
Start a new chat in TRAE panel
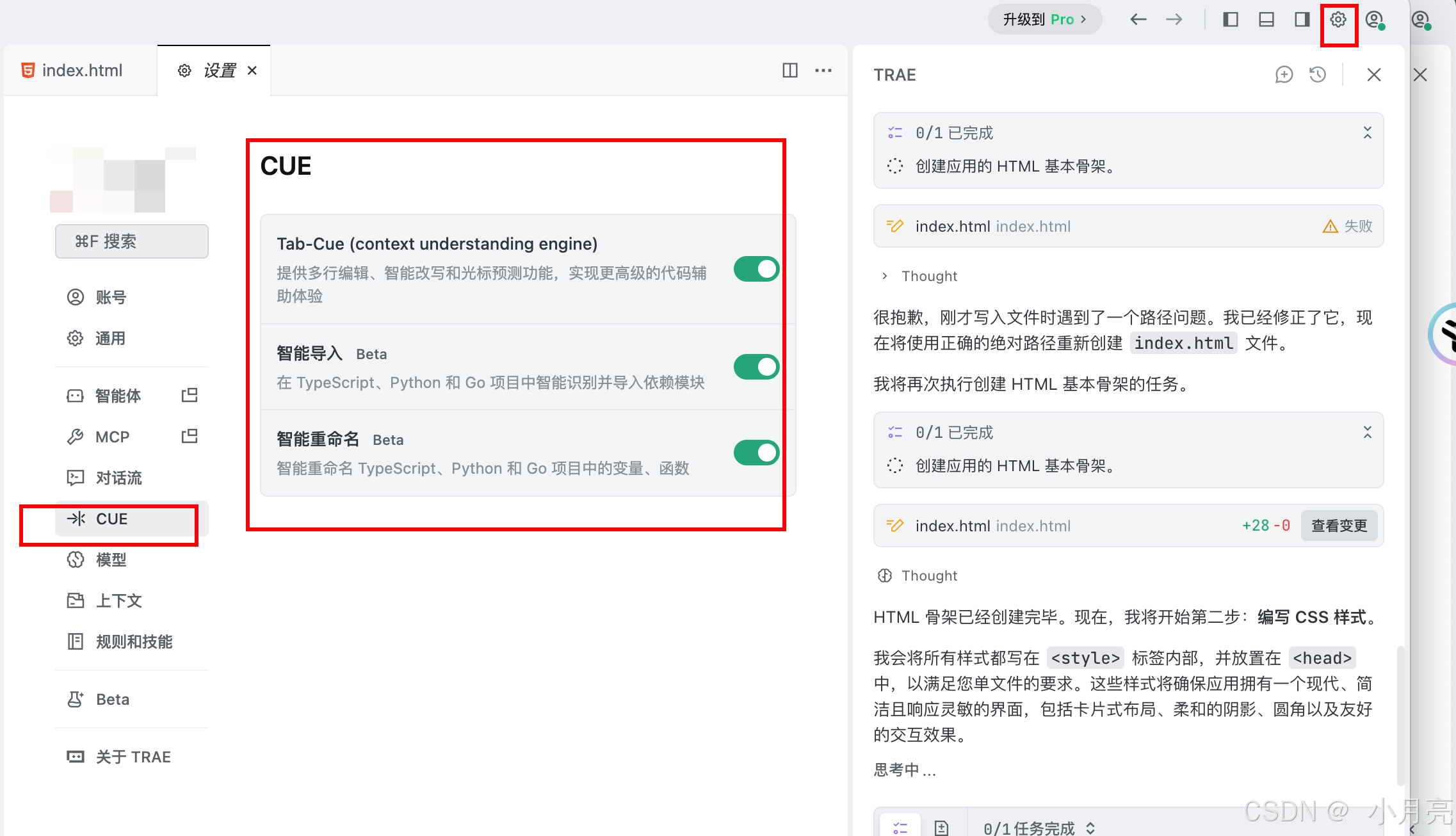pos(1284,75)
